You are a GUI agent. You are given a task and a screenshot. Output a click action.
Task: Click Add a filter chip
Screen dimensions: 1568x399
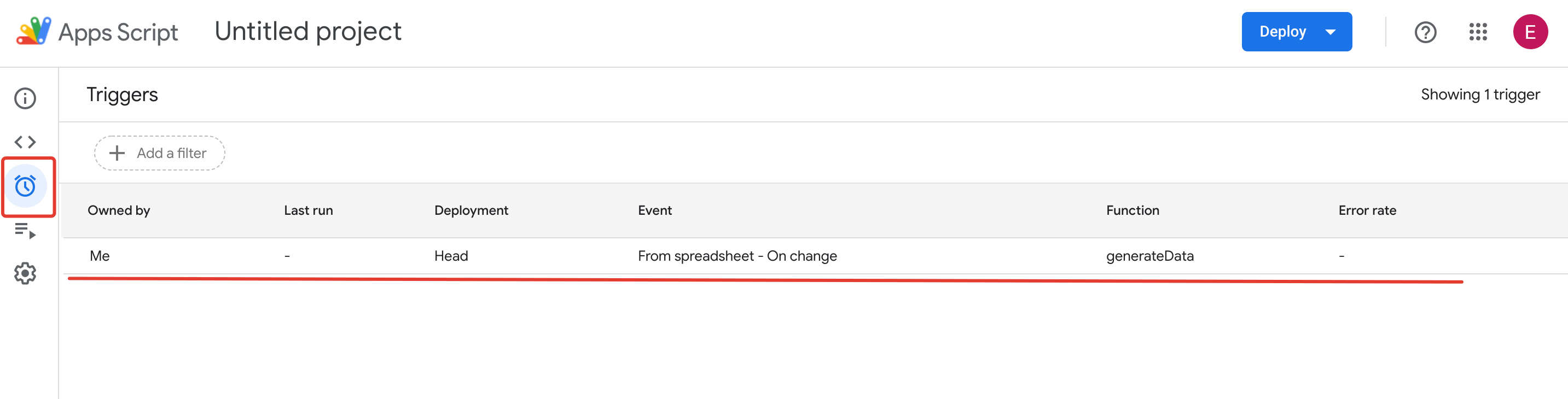click(159, 153)
